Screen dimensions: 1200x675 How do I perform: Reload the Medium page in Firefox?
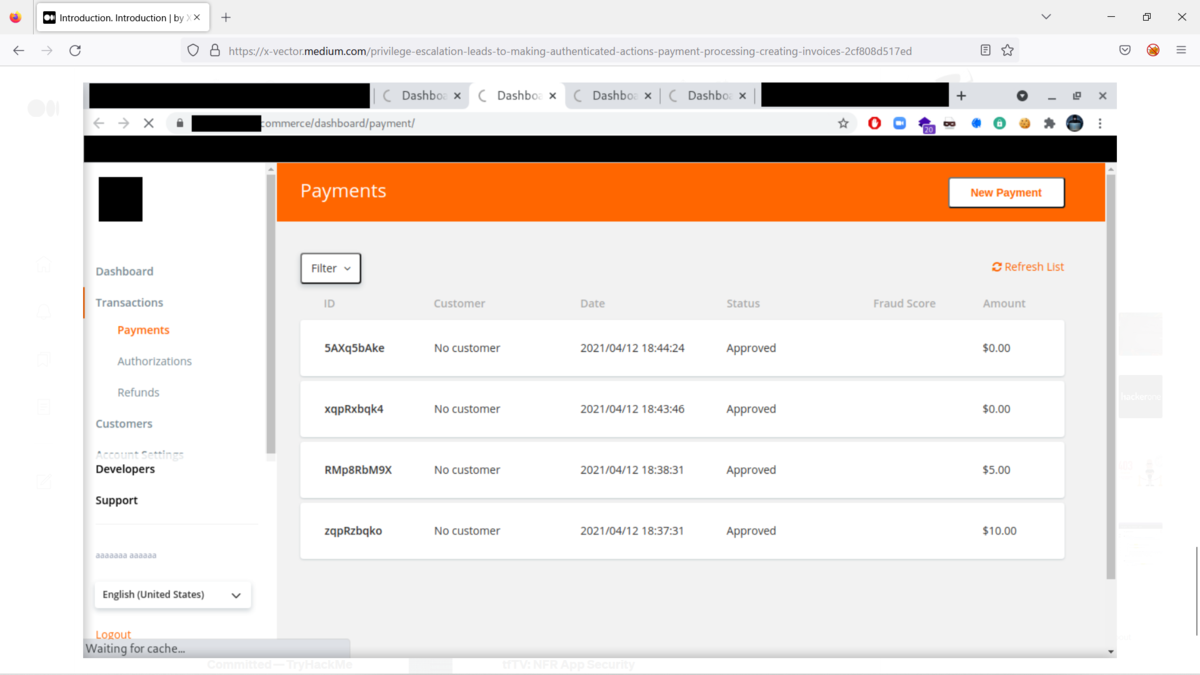pyautogui.click(x=75, y=50)
